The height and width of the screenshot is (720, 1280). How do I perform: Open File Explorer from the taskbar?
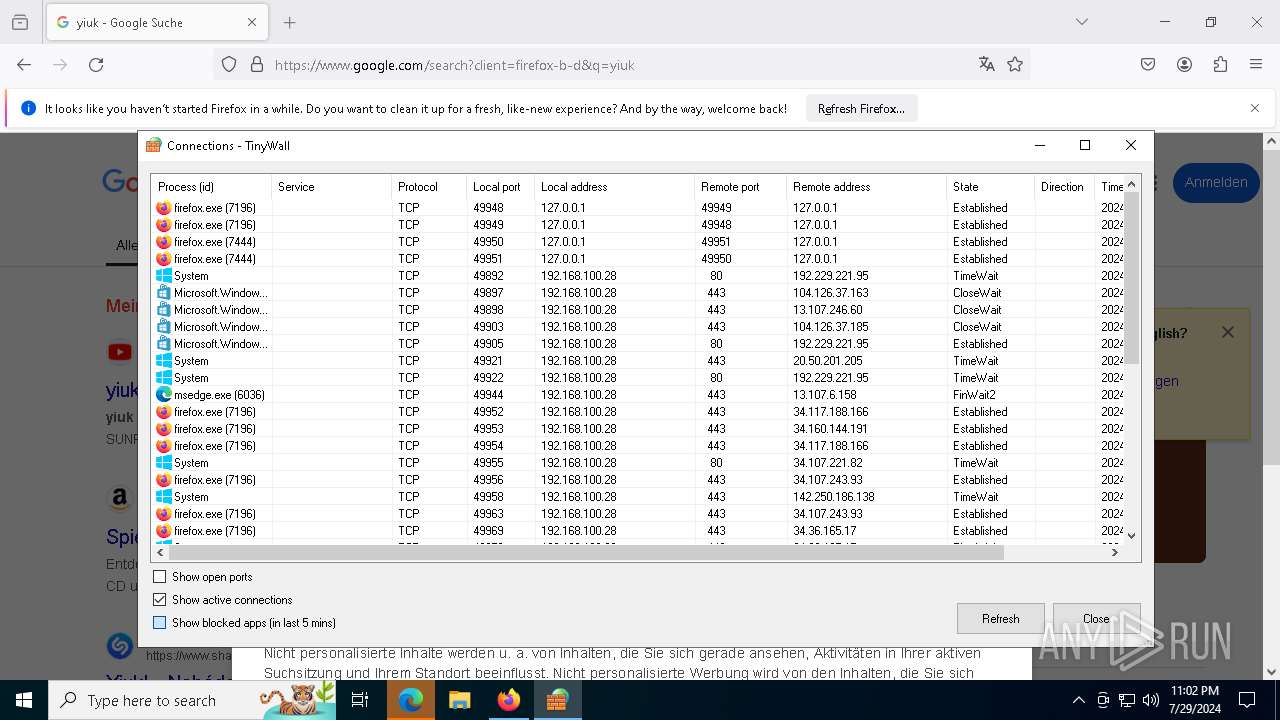click(x=459, y=700)
